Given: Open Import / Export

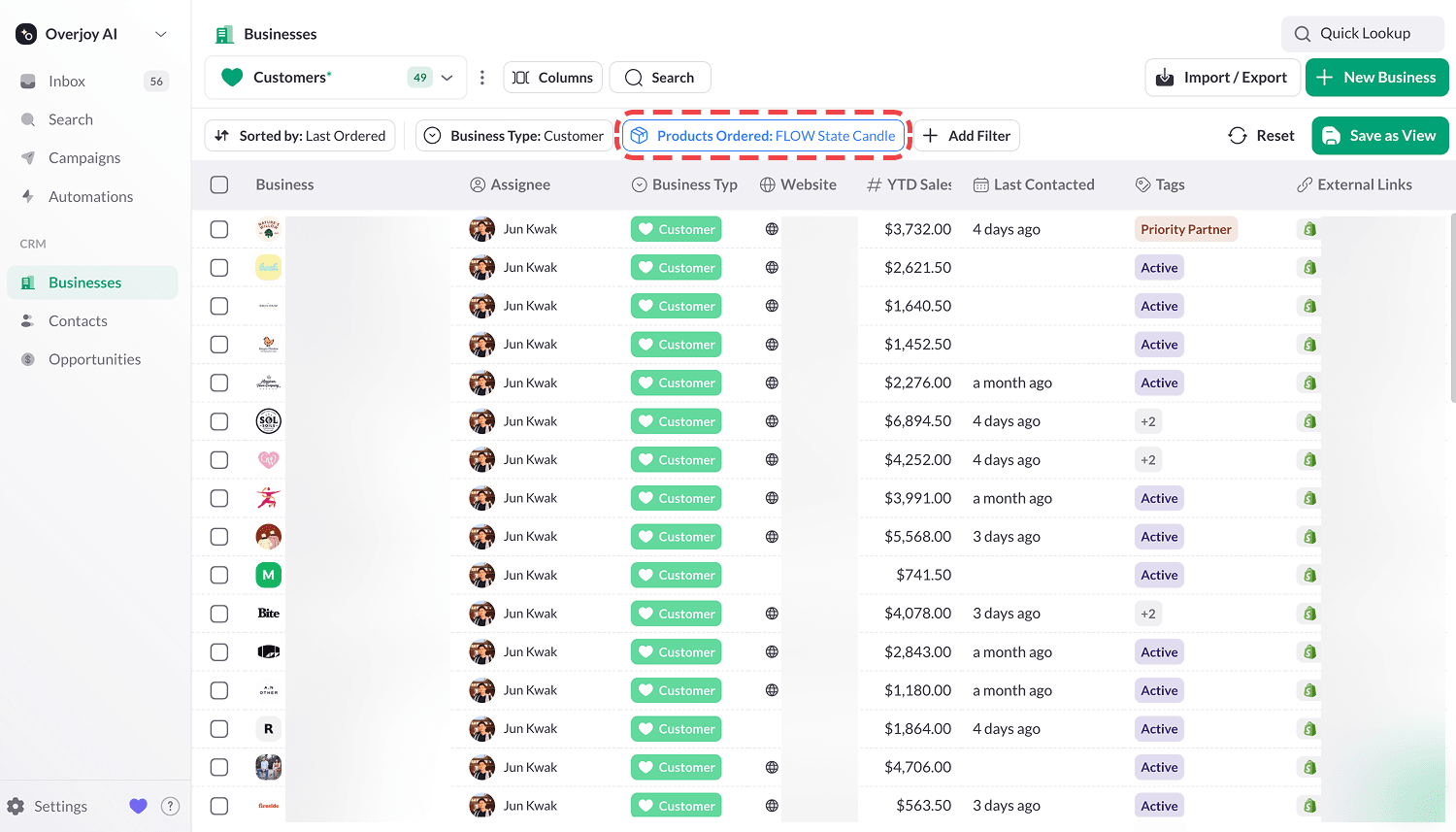Looking at the screenshot, I should click(x=1222, y=78).
